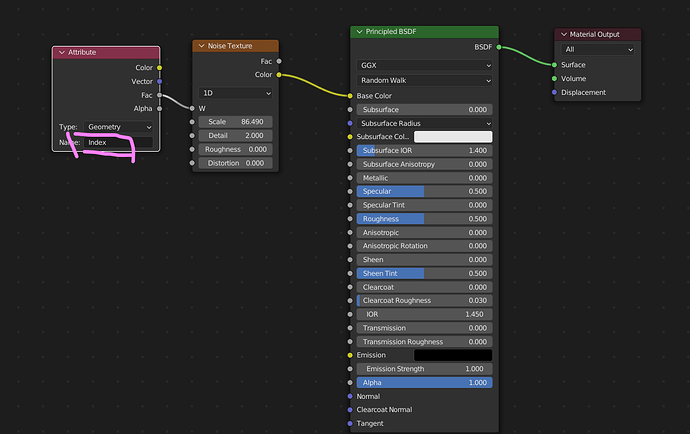
Task: Click the Attribute Alpha output socket
Action: (x=159, y=109)
